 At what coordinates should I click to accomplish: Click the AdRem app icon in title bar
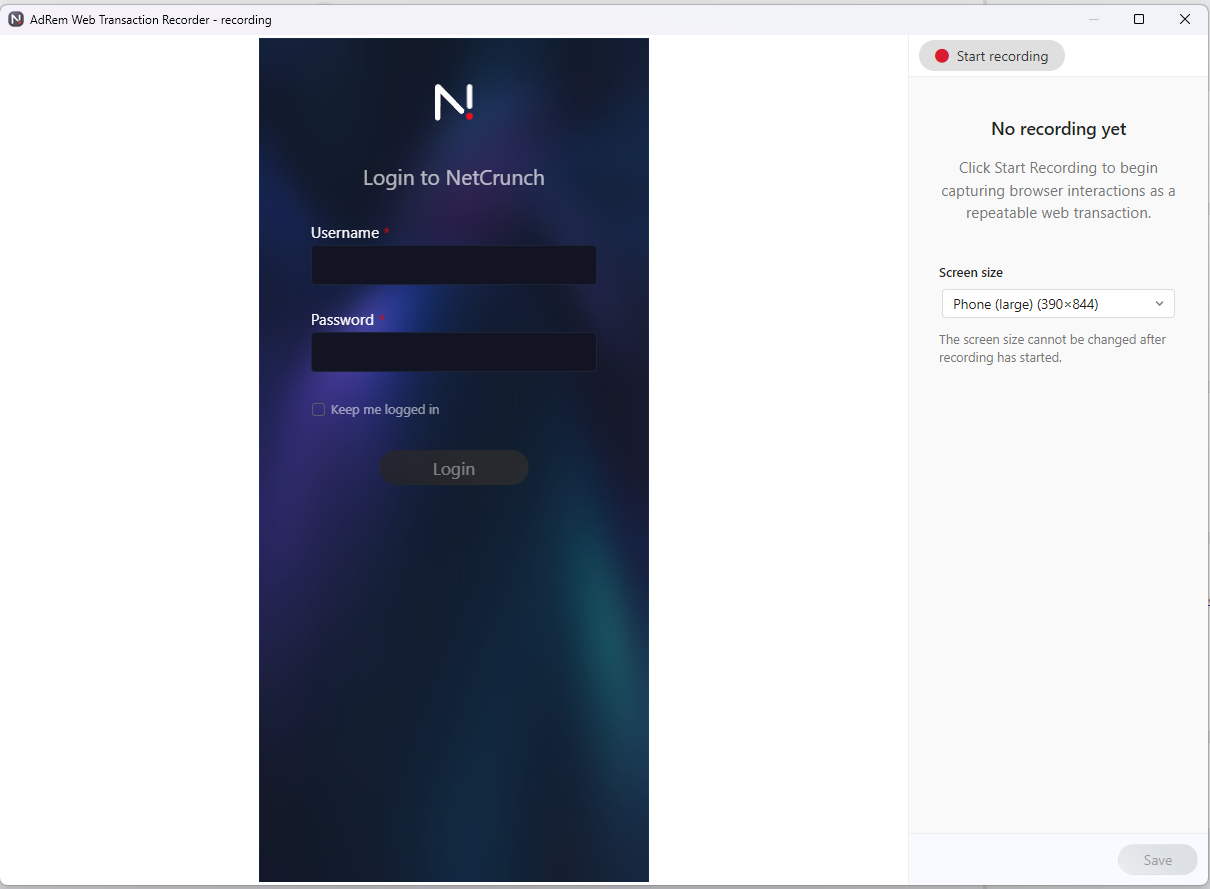coord(16,19)
